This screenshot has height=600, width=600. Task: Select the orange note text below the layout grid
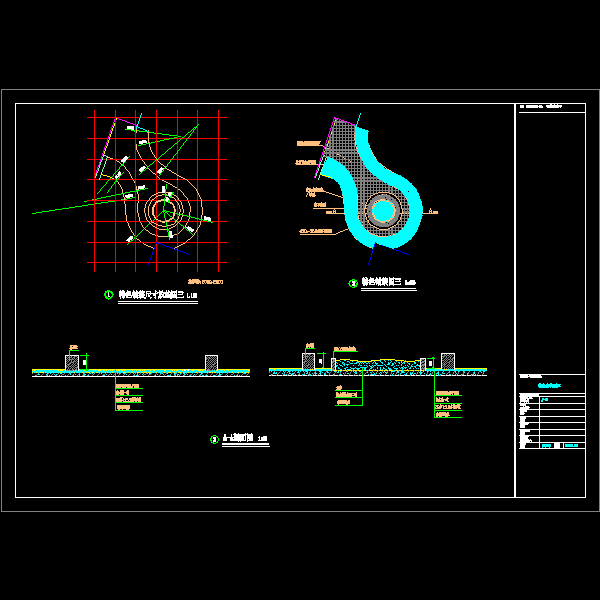point(205,282)
